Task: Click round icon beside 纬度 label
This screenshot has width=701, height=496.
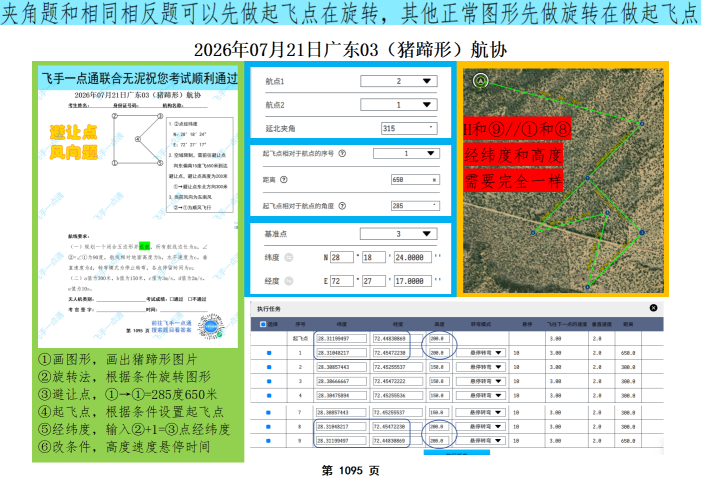Action: click(289, 257)
